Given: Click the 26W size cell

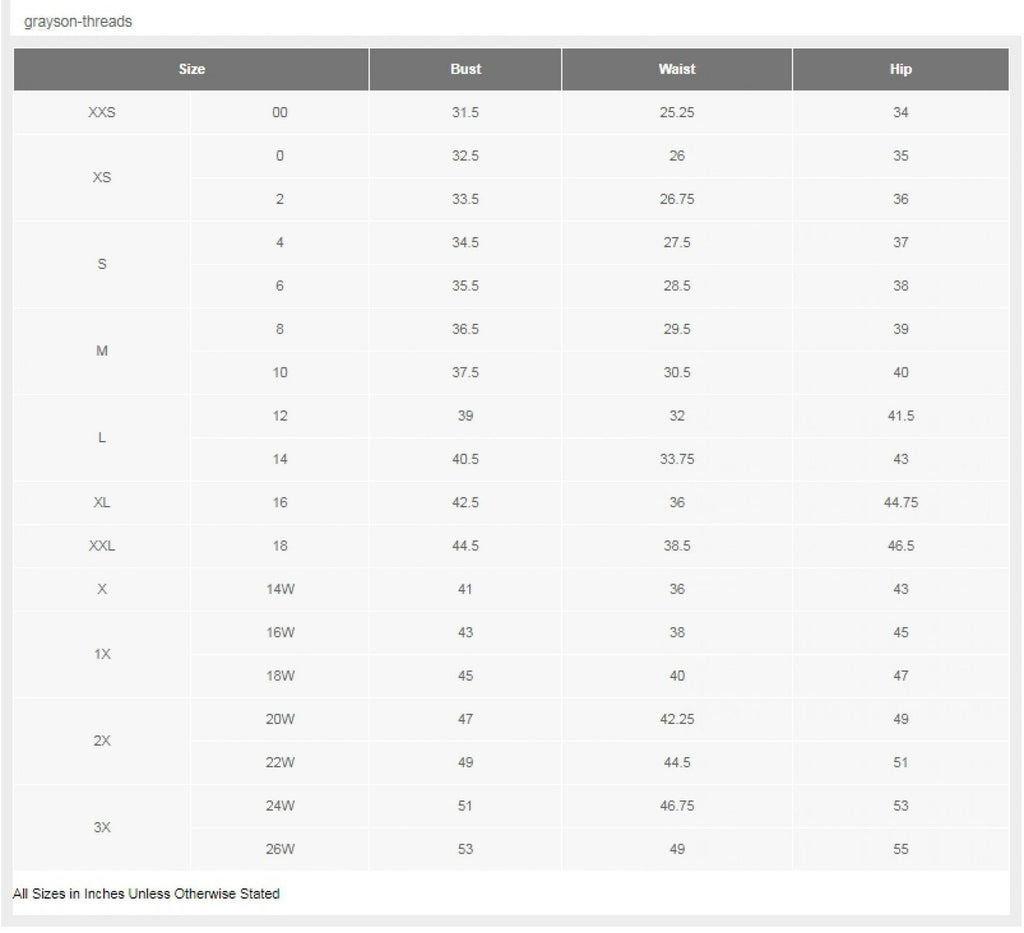Looking at the screenshot, I should [x=280, y=849].
